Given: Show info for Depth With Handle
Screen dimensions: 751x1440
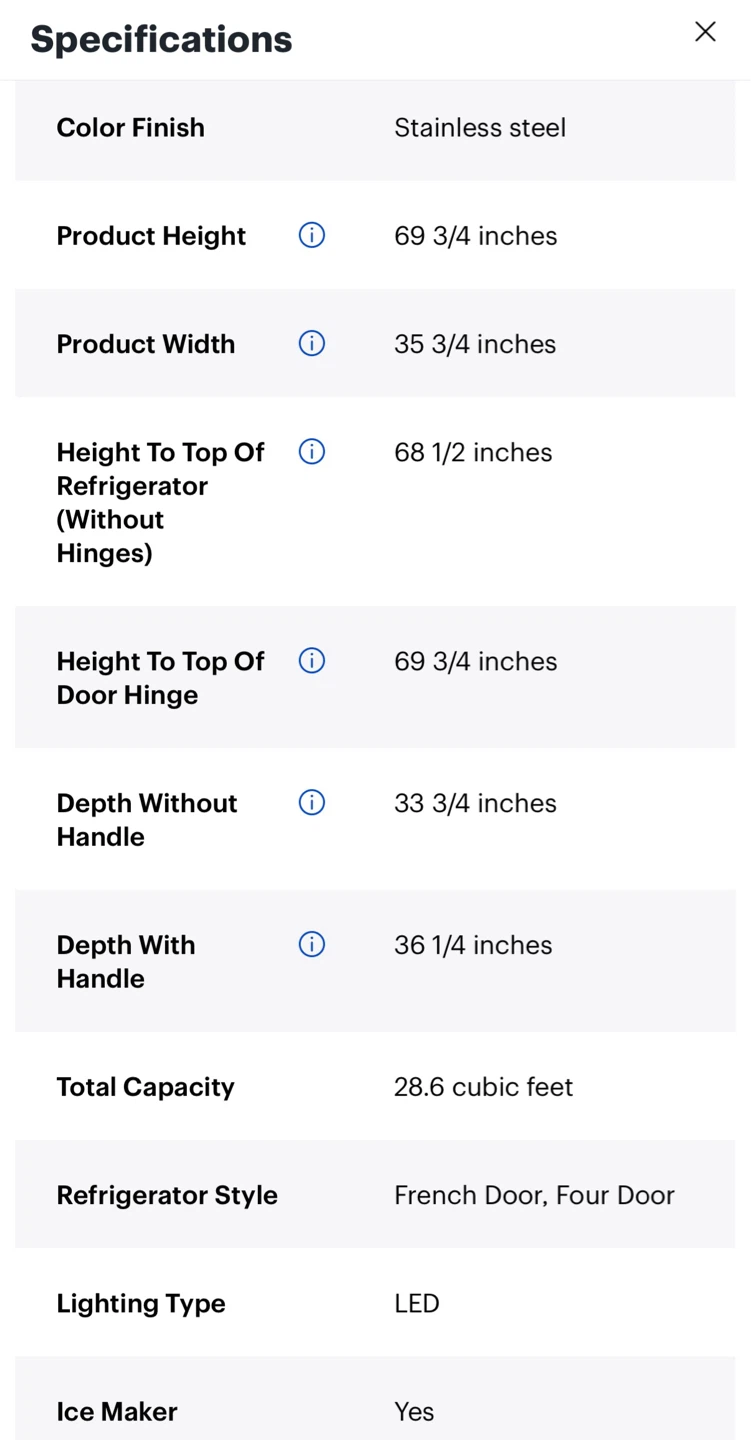Looking at the screenshot, I should click(312, 945).
